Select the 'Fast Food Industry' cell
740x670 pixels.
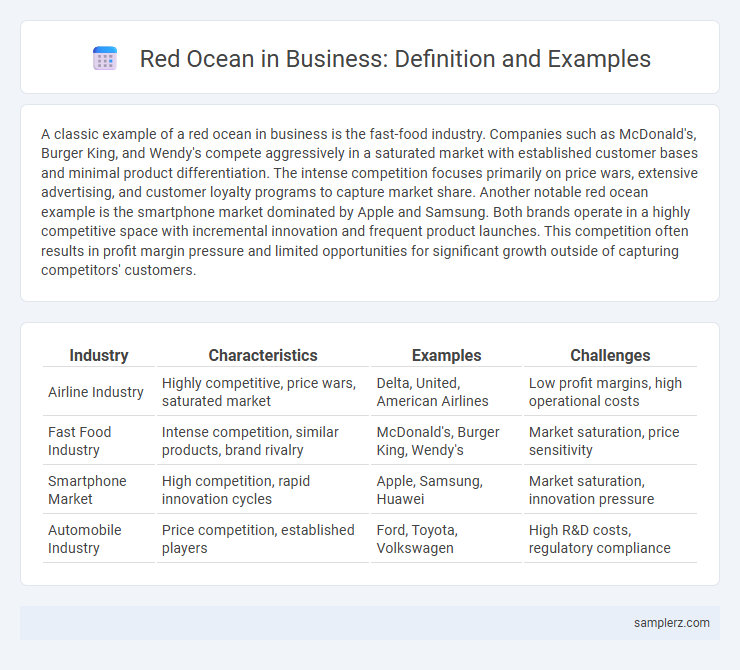[x=99, y=441]
